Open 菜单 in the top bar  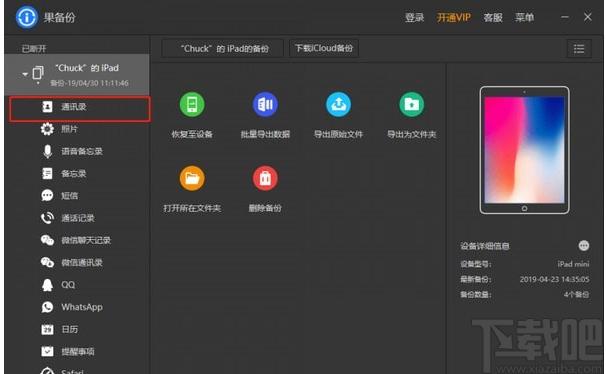(x=524, y=18)
